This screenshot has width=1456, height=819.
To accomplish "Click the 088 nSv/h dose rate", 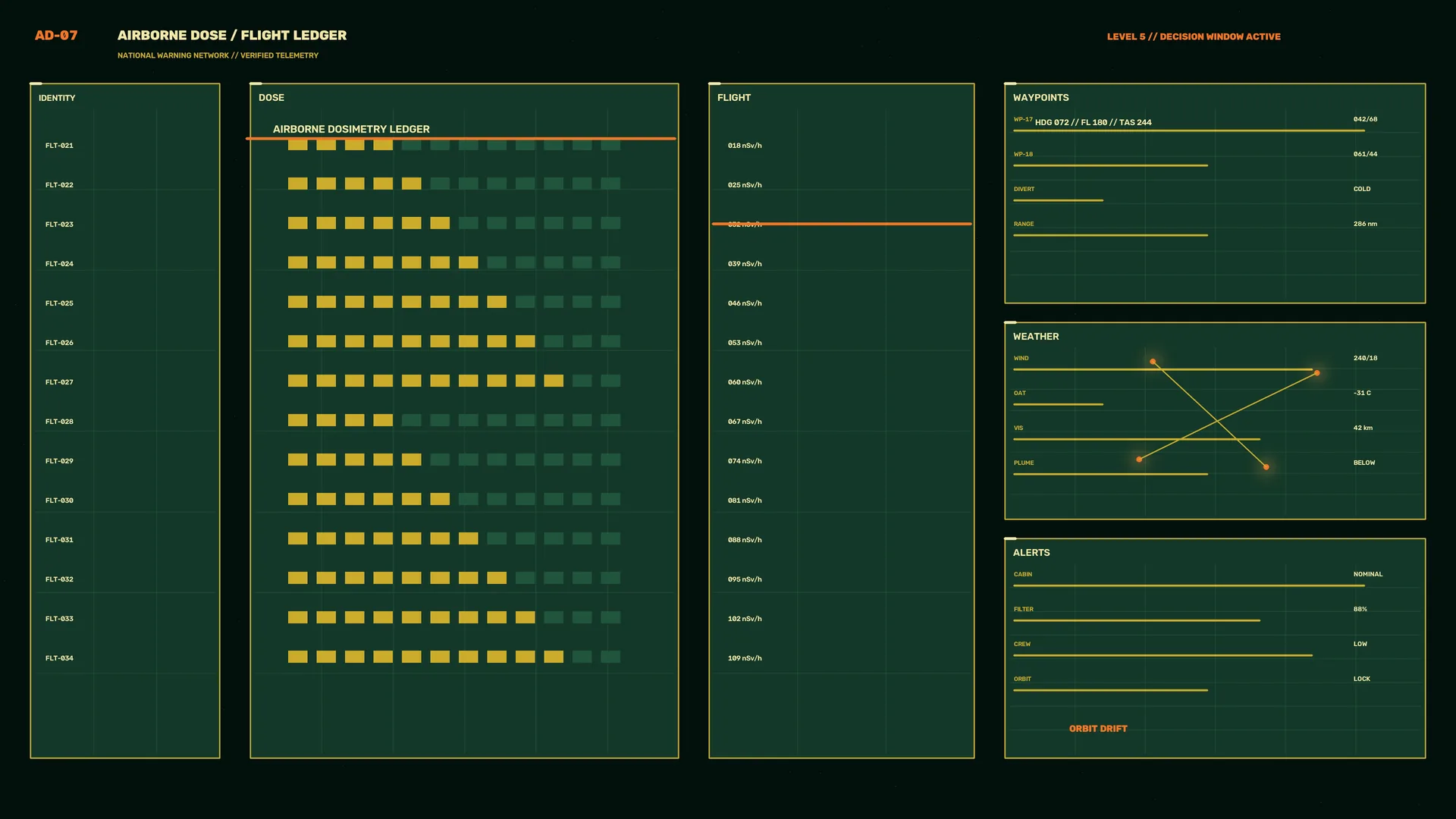I will click(x=745, y=540).
